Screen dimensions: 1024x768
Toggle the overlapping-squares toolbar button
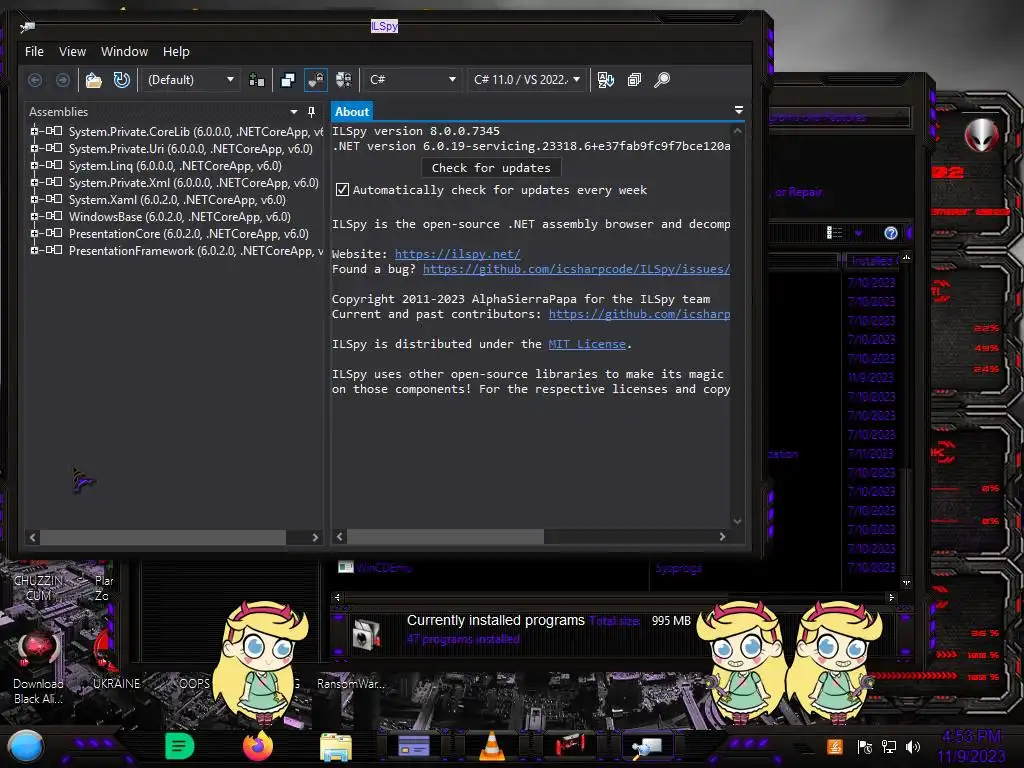287,80
